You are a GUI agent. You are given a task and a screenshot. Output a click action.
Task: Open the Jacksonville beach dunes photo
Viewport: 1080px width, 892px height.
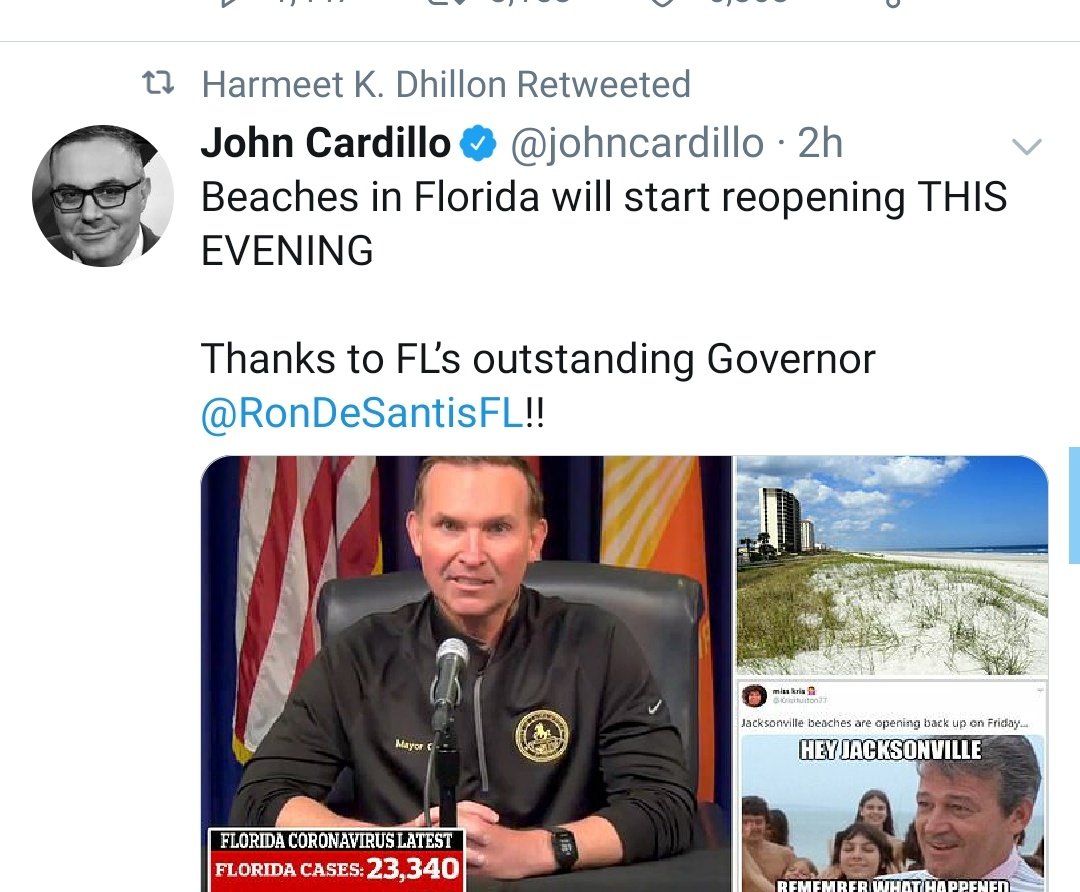point(892,565)
